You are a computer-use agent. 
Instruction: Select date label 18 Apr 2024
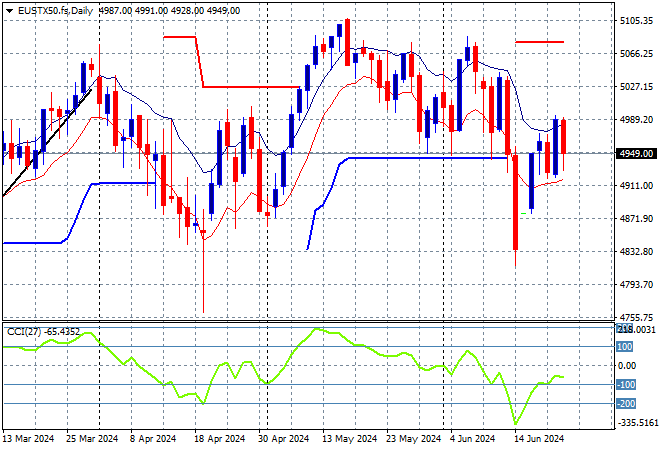point(219,439)
